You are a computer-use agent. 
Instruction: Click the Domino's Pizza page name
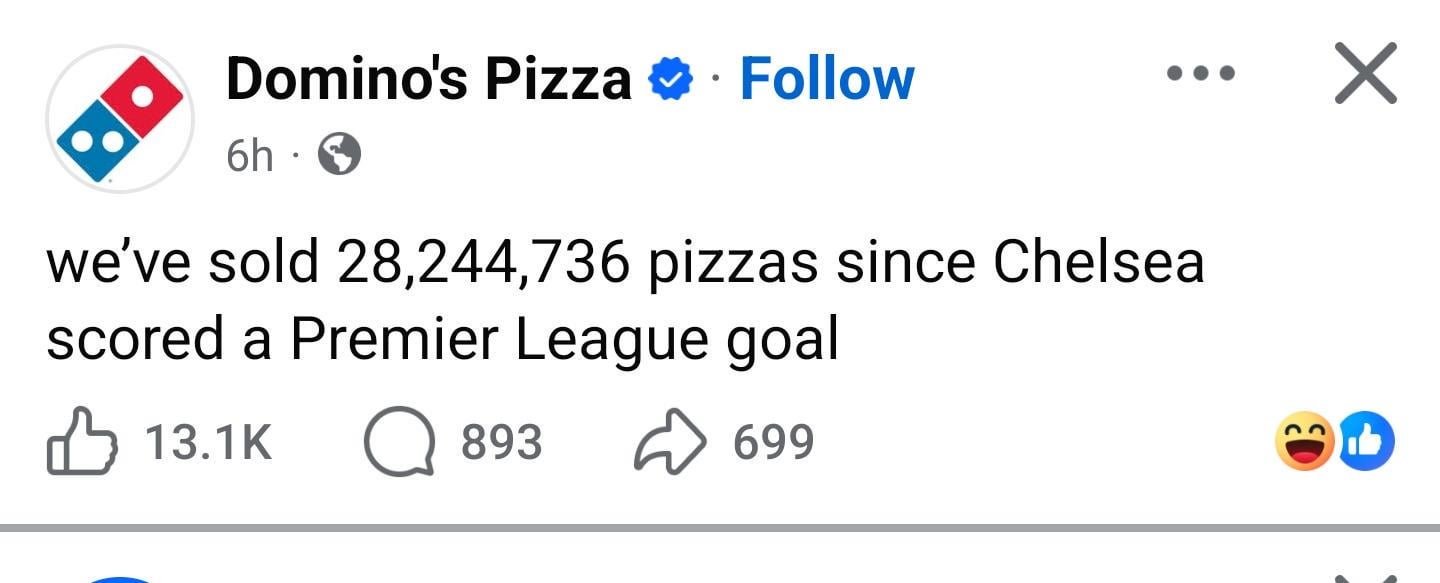coord(428,78)
